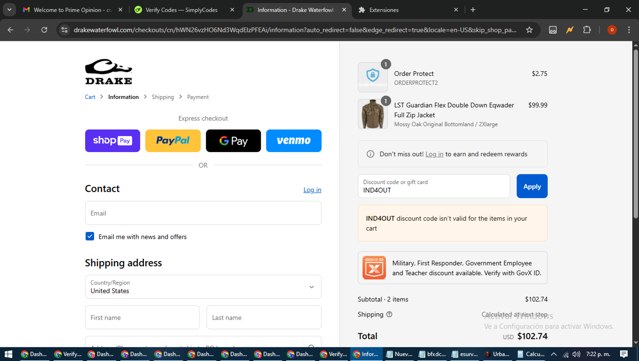Image resolution: width=639 pixels, height=361 pixels.
Task: Open the tab search dropdown arrow
Action: tap(9, 10)
